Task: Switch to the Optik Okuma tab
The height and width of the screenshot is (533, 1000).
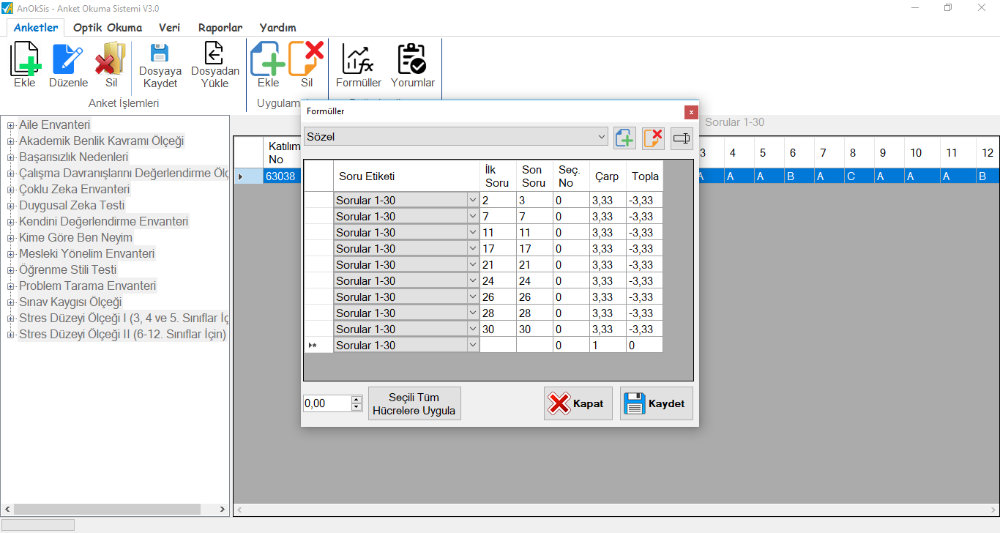Action: click(x=108, y=28)
